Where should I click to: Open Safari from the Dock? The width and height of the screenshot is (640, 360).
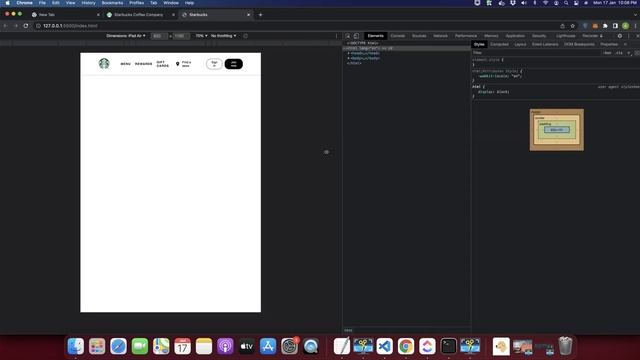click(118, 346)
